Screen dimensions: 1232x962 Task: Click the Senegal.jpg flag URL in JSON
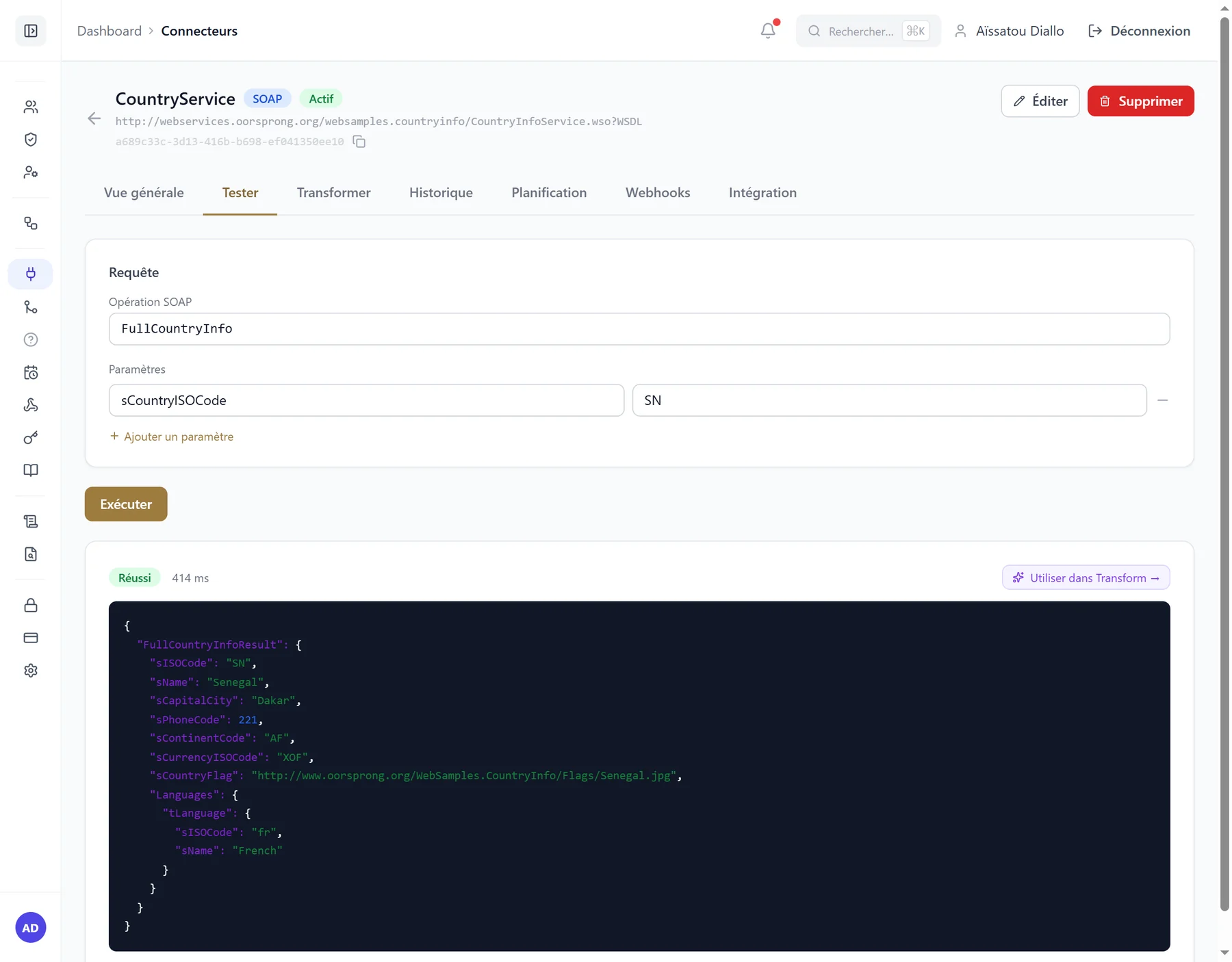pyautogui.click(x=464, y=776)
